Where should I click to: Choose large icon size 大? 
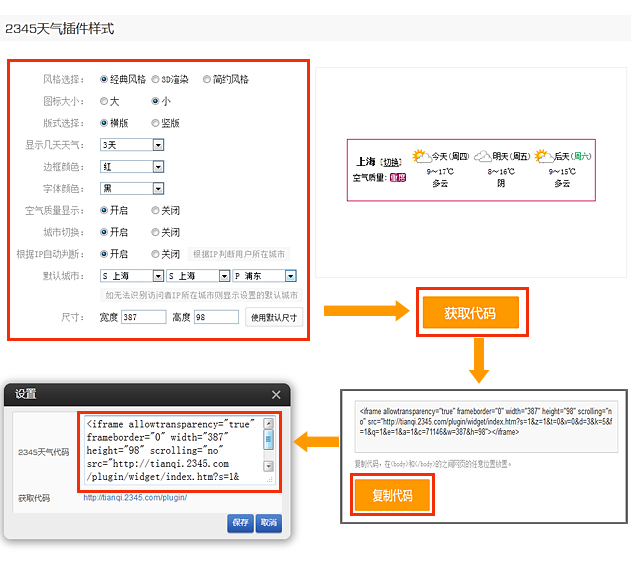(x=105, y=101)
